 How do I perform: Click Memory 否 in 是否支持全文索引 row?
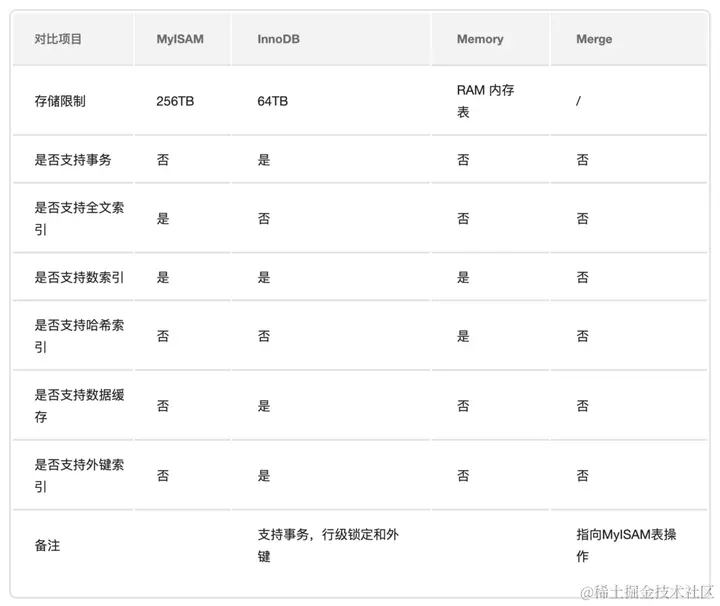point(463,219)
